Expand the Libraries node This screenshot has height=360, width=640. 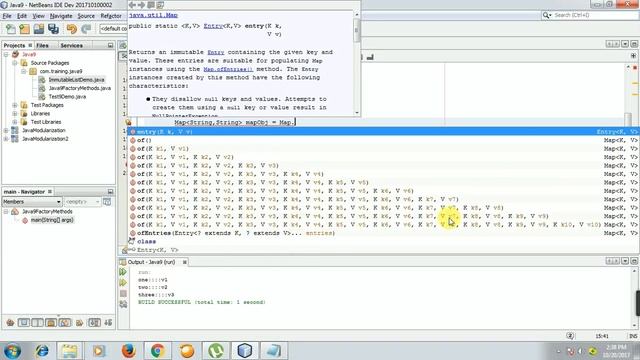(x=15, y=113)
